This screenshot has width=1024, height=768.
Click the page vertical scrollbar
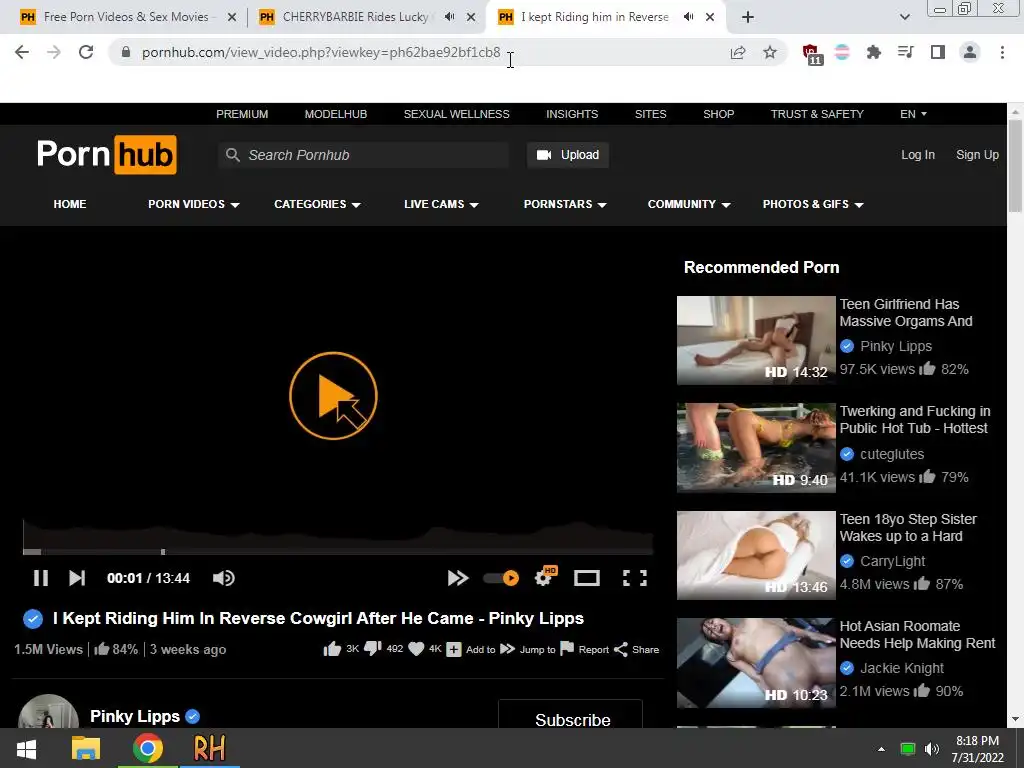[1015, 167]
